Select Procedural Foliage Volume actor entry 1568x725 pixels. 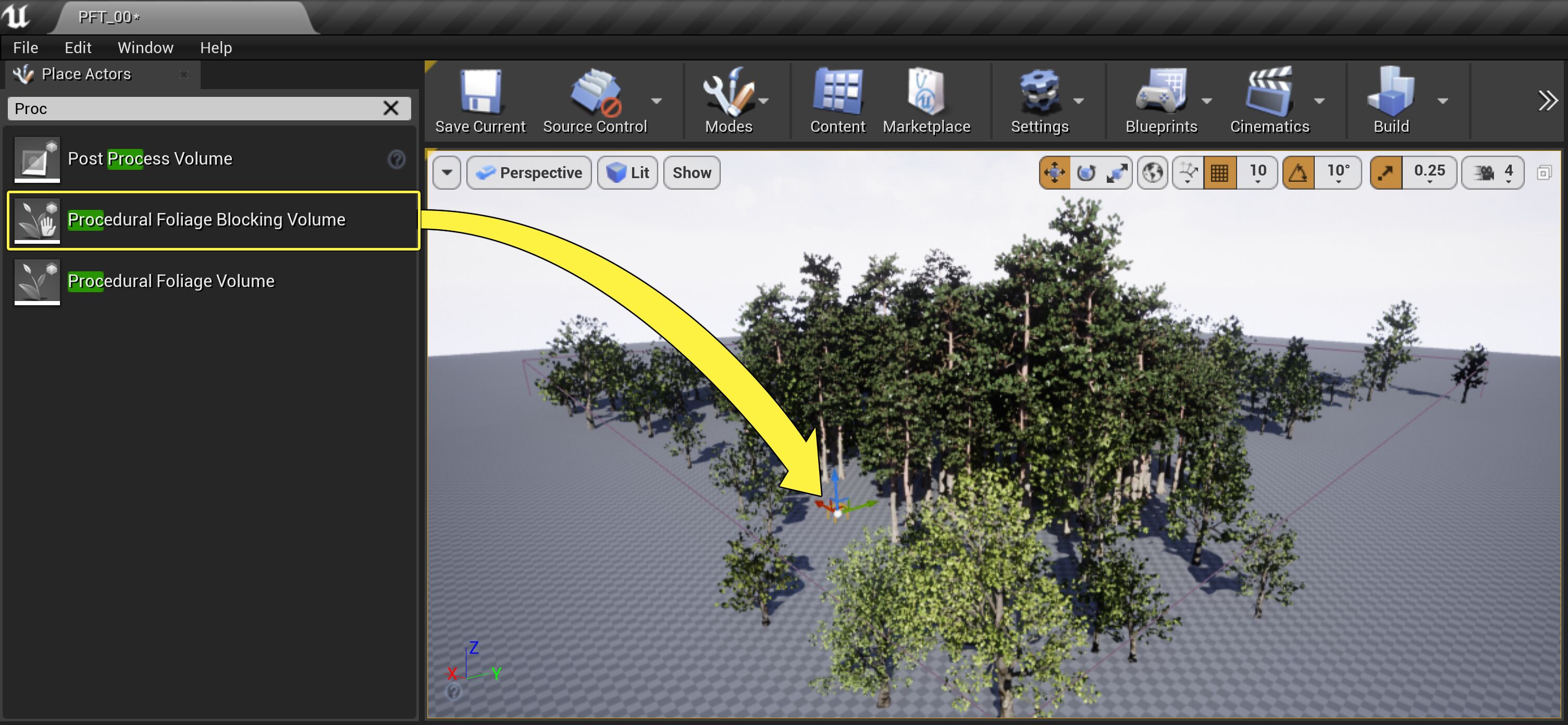[171, 281]
